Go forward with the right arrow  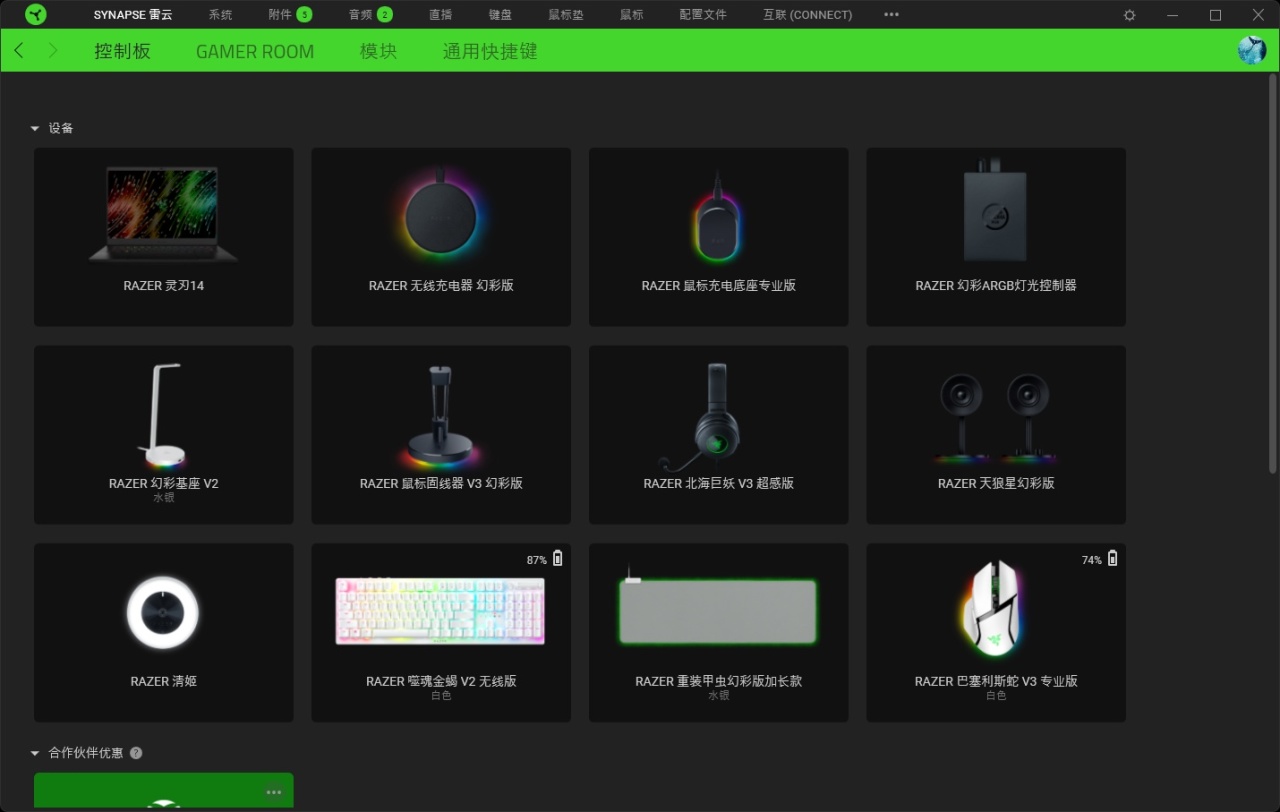pos(53,50)
